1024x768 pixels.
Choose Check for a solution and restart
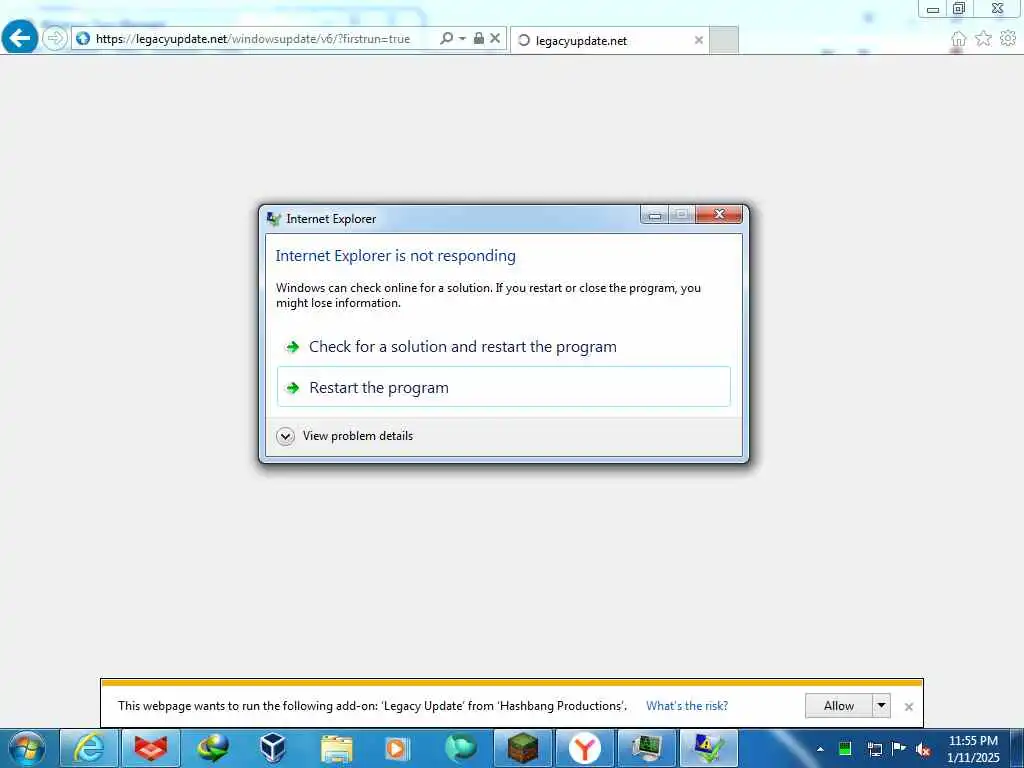504,346
